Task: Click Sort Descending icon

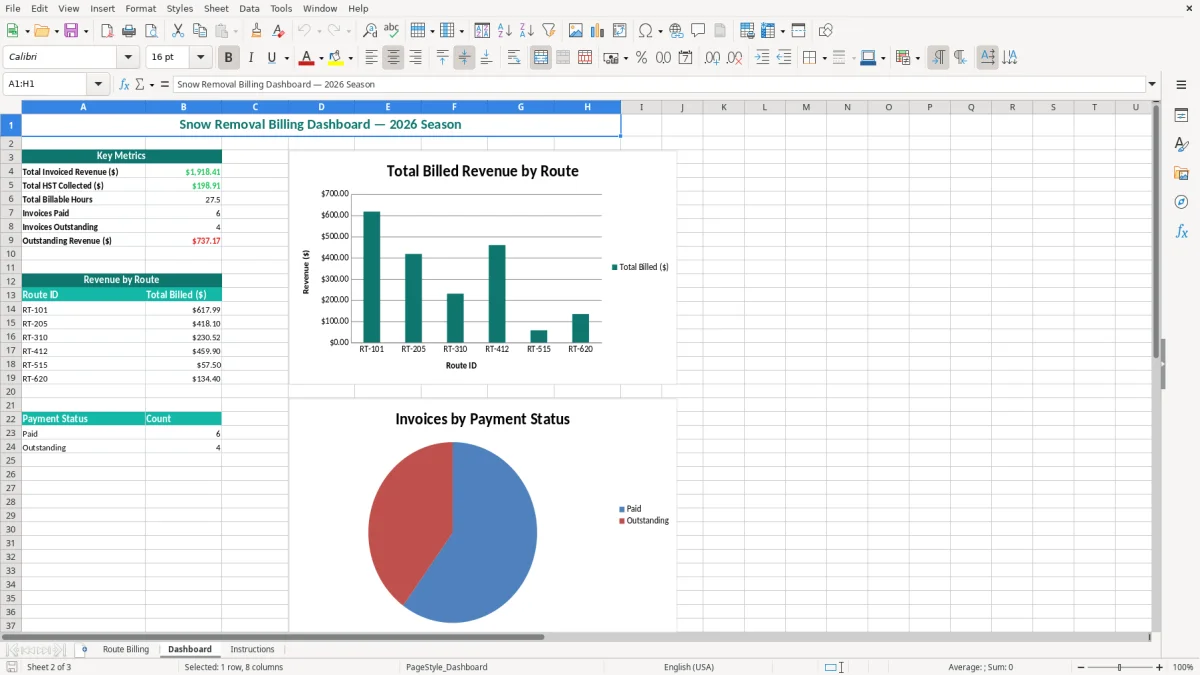Action: [x=527, y=31]
